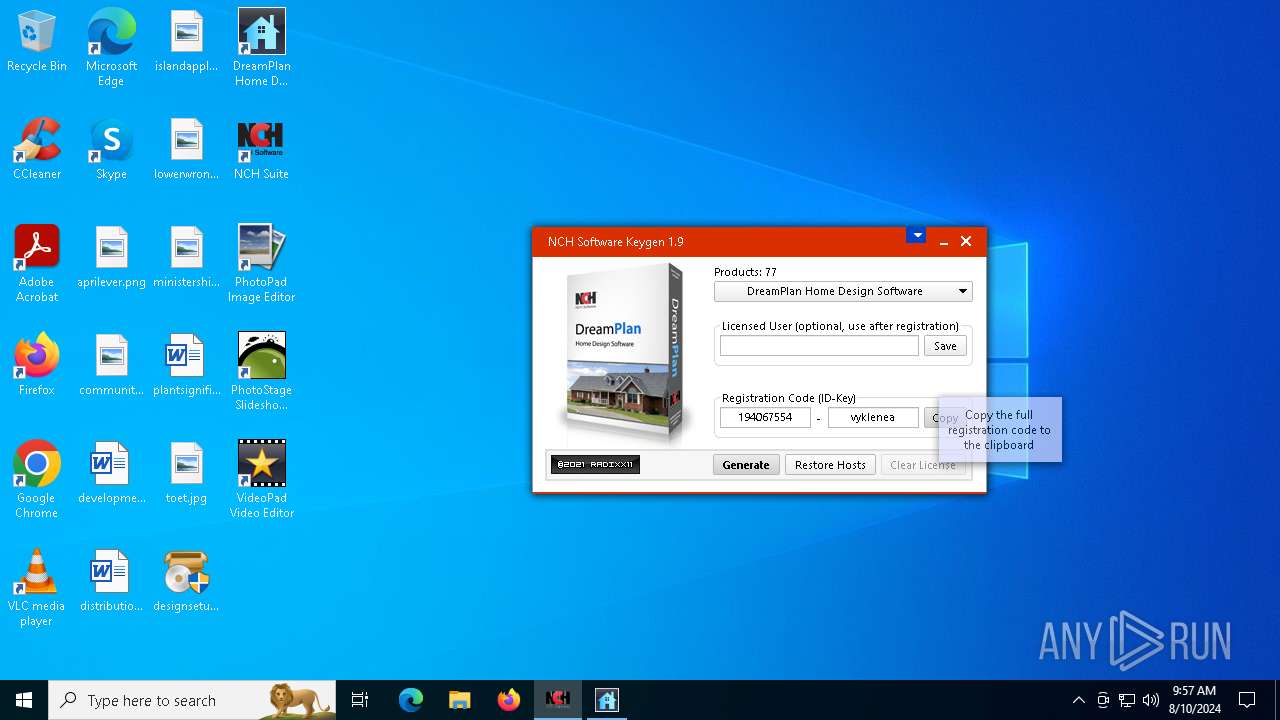Close the NCH Software Keygen window
Screen dimensions: 1280x720
click(x=966, y=241)
